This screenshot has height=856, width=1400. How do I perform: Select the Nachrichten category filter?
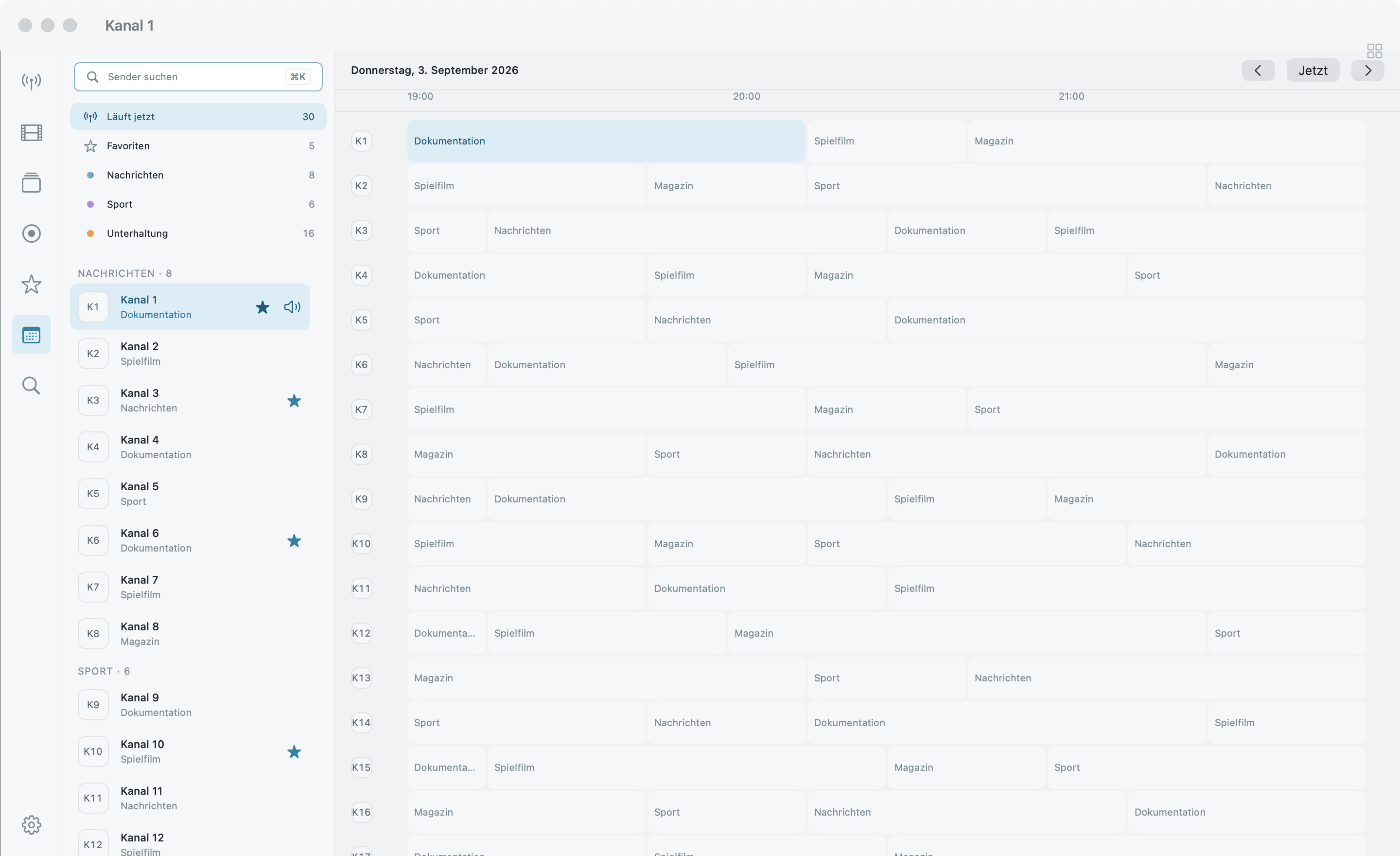(x=198, y=175)
